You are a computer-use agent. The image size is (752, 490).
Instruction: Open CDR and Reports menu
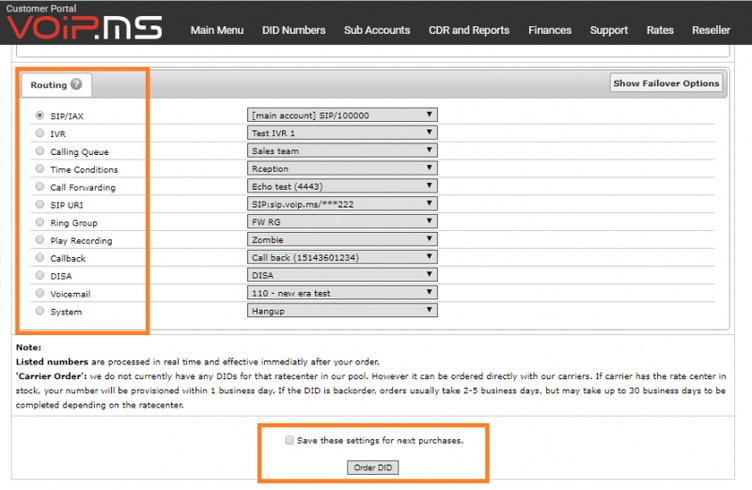[469, 30]
